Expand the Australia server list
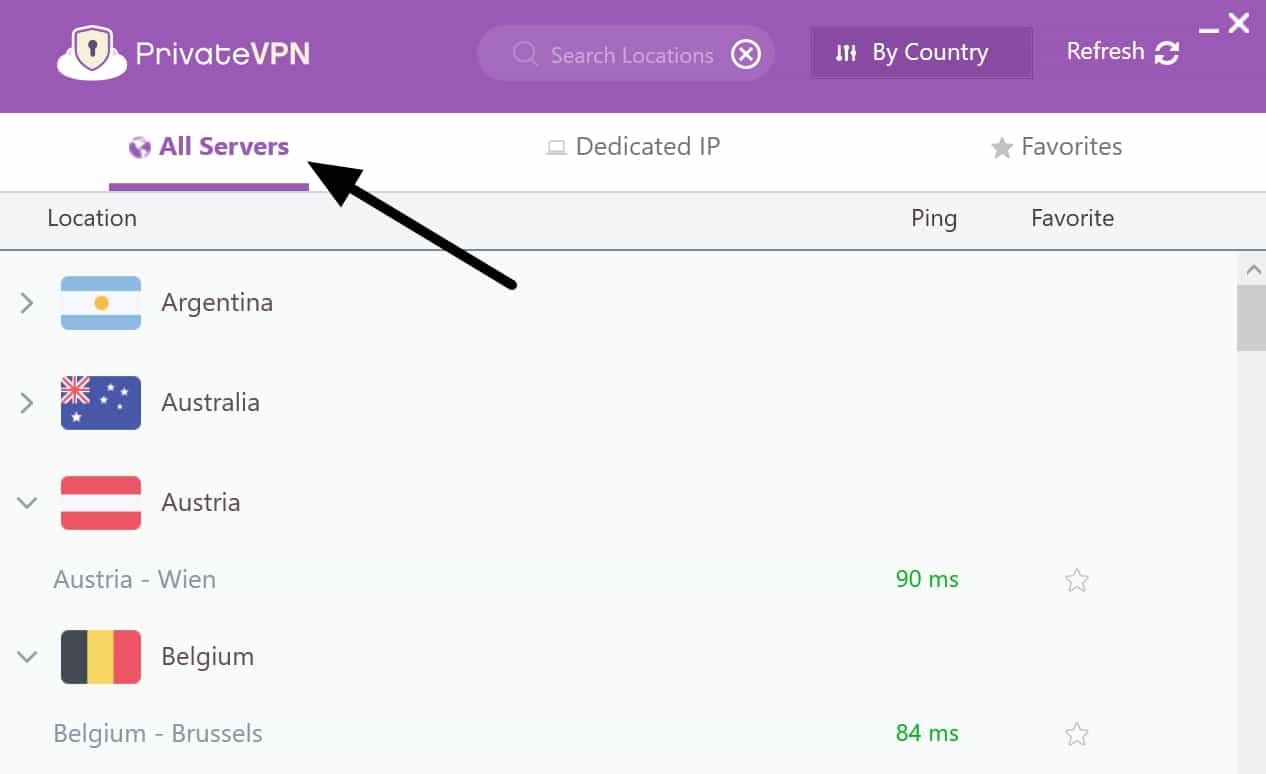The width and height of the screenshot is (1266, 774). pos(27,402)
